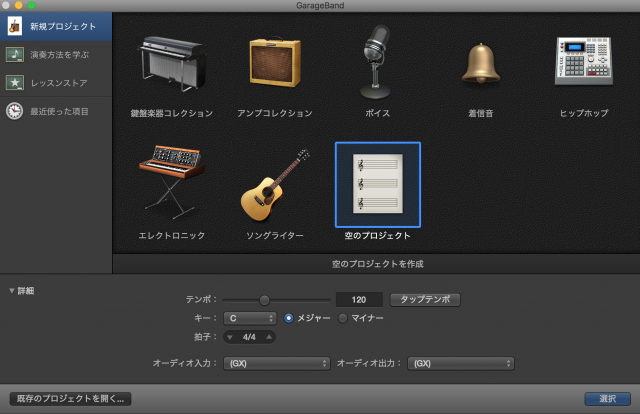Screen dimensions: 640x414
Task: Click 既存のプロジェクトを開く button
Action: [x=70, y=398]
